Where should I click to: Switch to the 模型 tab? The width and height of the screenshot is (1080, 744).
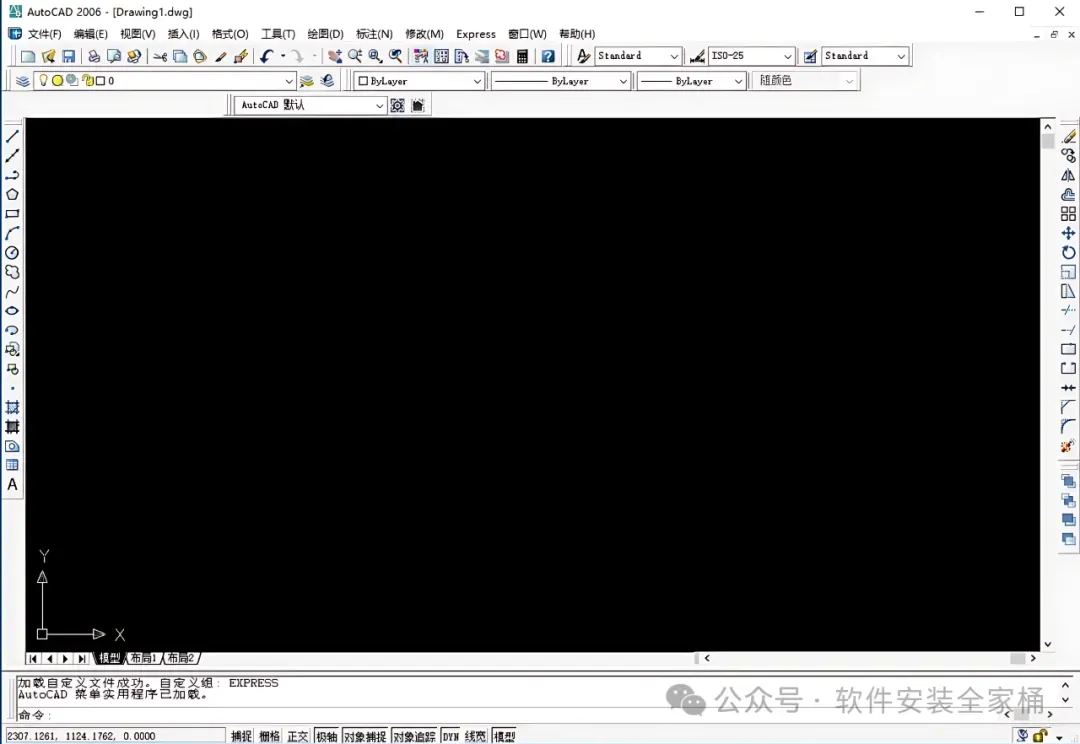109,659
